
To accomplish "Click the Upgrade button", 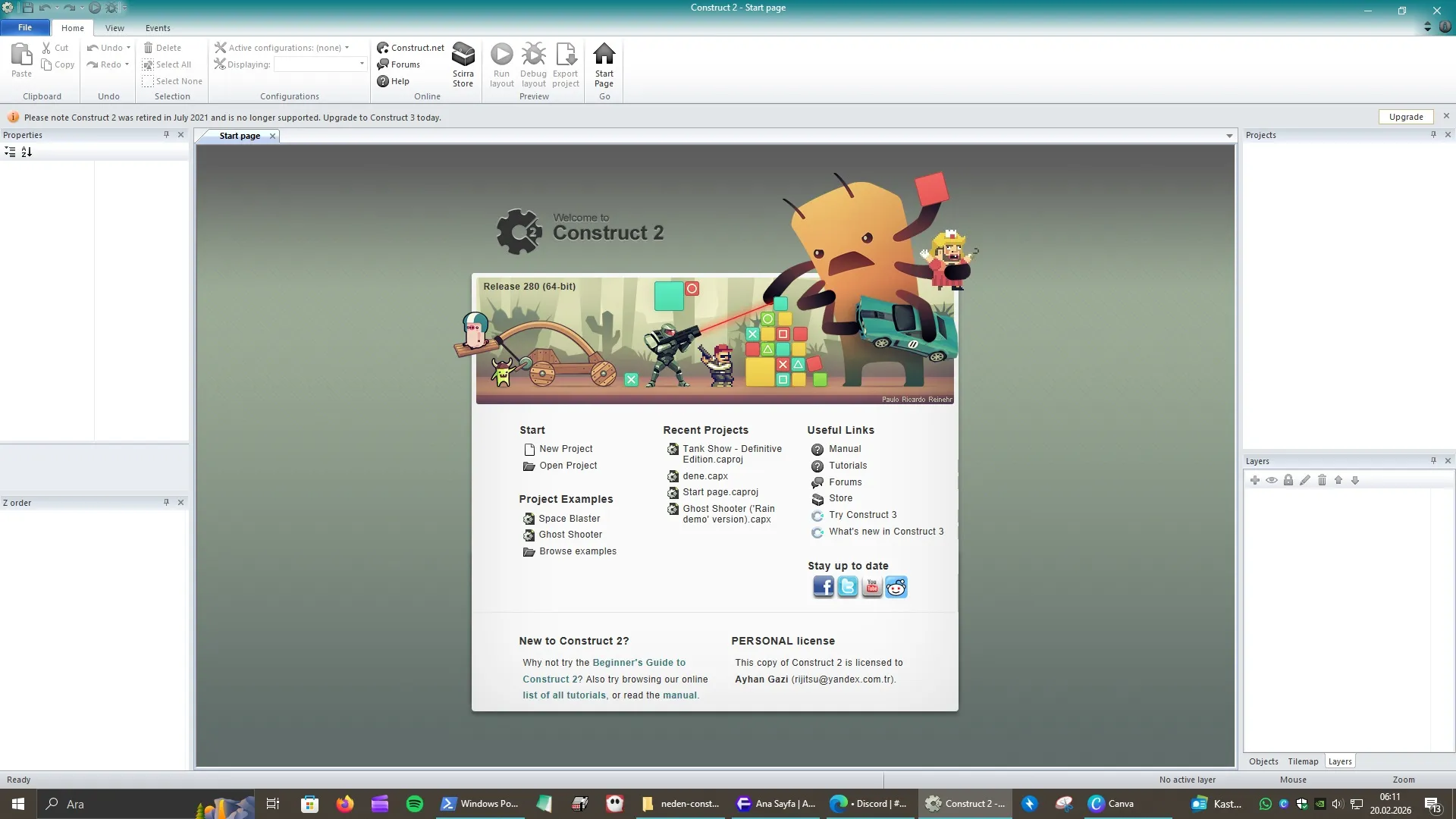I will [x=1405, y=116].
